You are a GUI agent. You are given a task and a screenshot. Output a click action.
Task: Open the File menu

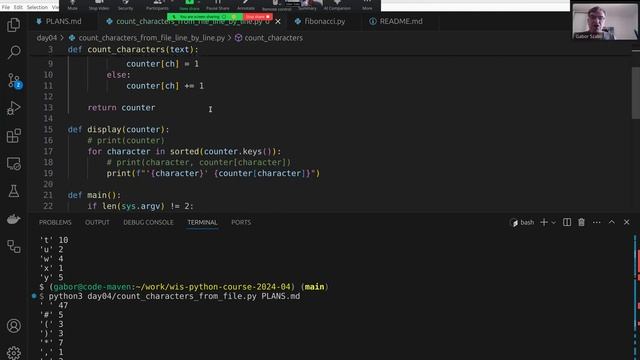click(x=6, y=7)
